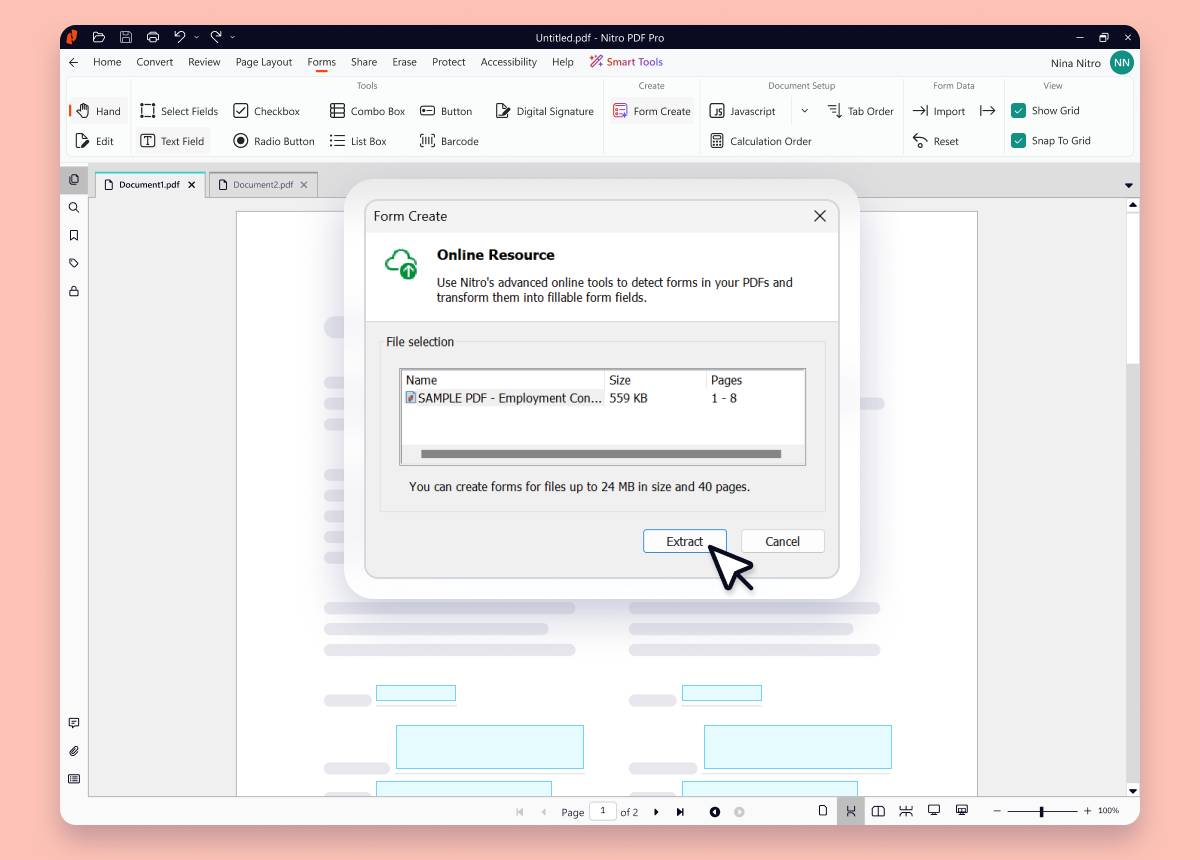
Task: Expand the Javascript dropdown arrow
Action: [804, 111]
